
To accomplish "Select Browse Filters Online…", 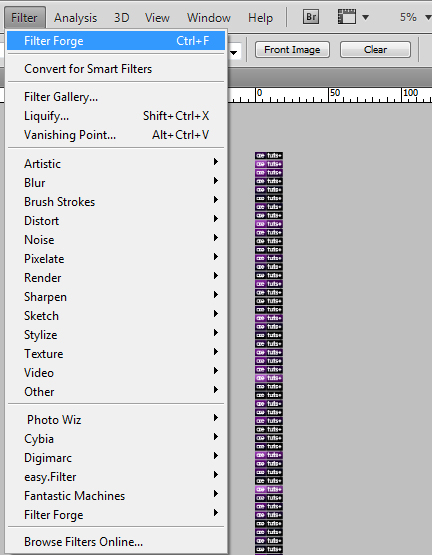I will tap(116, 542).
